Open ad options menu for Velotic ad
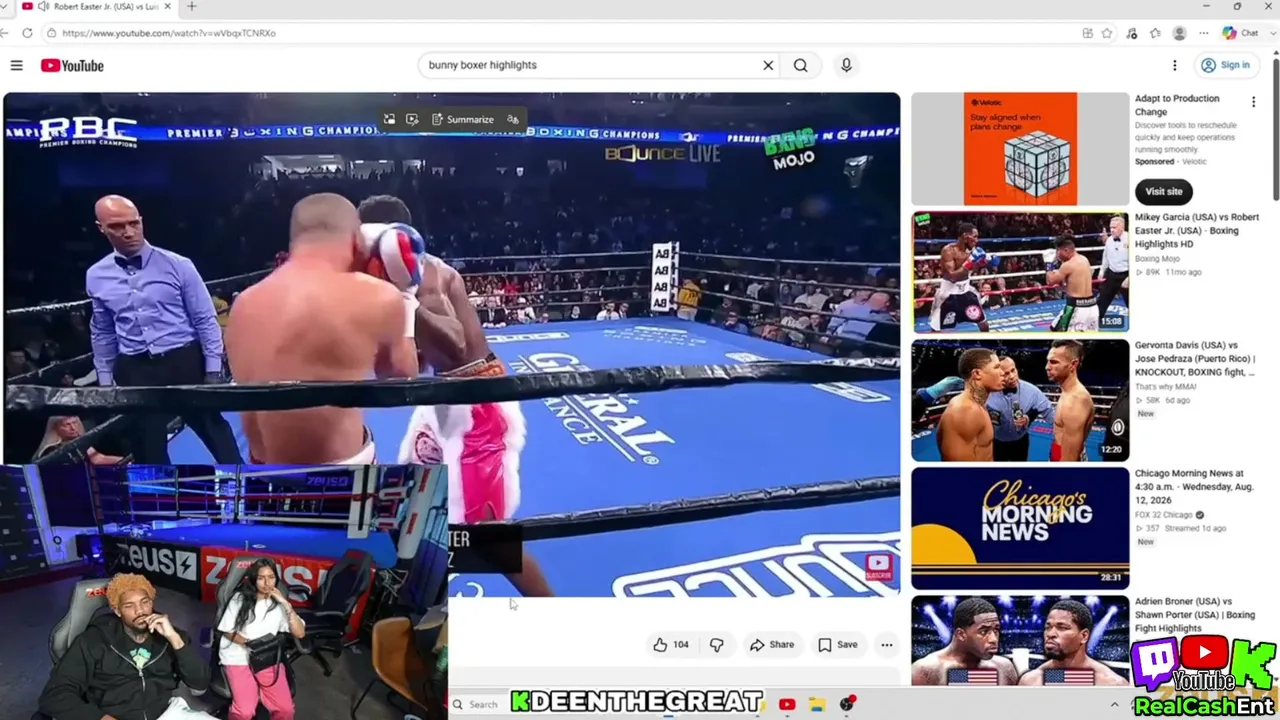This screenshot has width=1280, height=720. (1253, 102)
